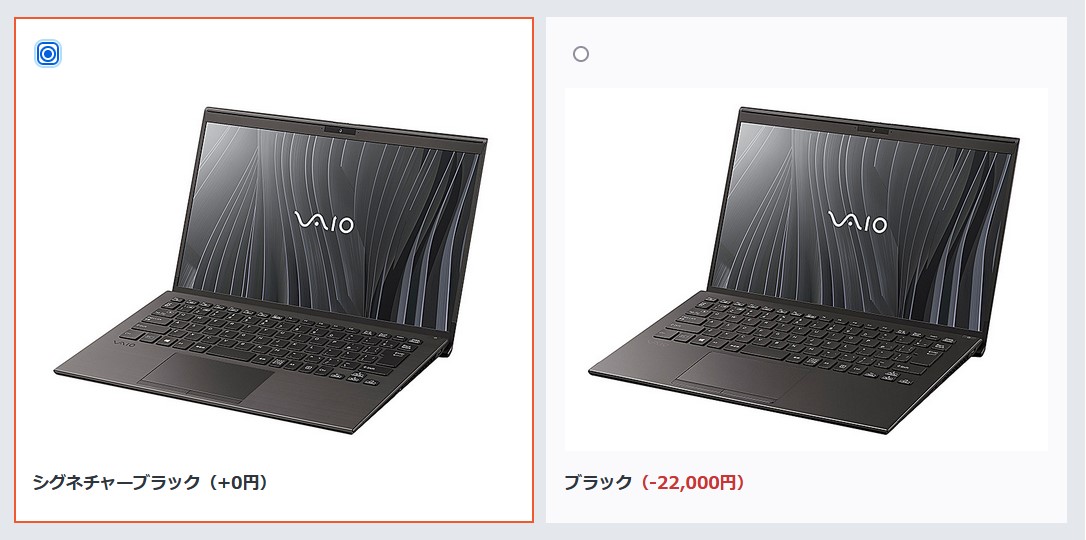Click the red (-22,000円) price discount text
The height and width of the screenshot is (540, 1086).
click(689, 483)
